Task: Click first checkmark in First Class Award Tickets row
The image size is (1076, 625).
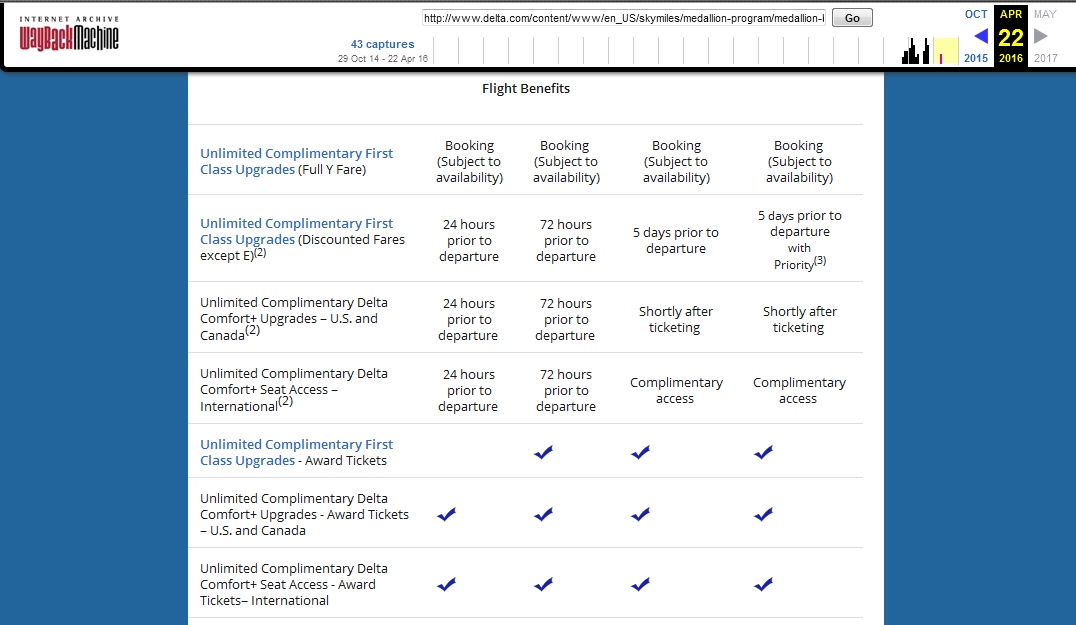Action: [x=544, y=453]
